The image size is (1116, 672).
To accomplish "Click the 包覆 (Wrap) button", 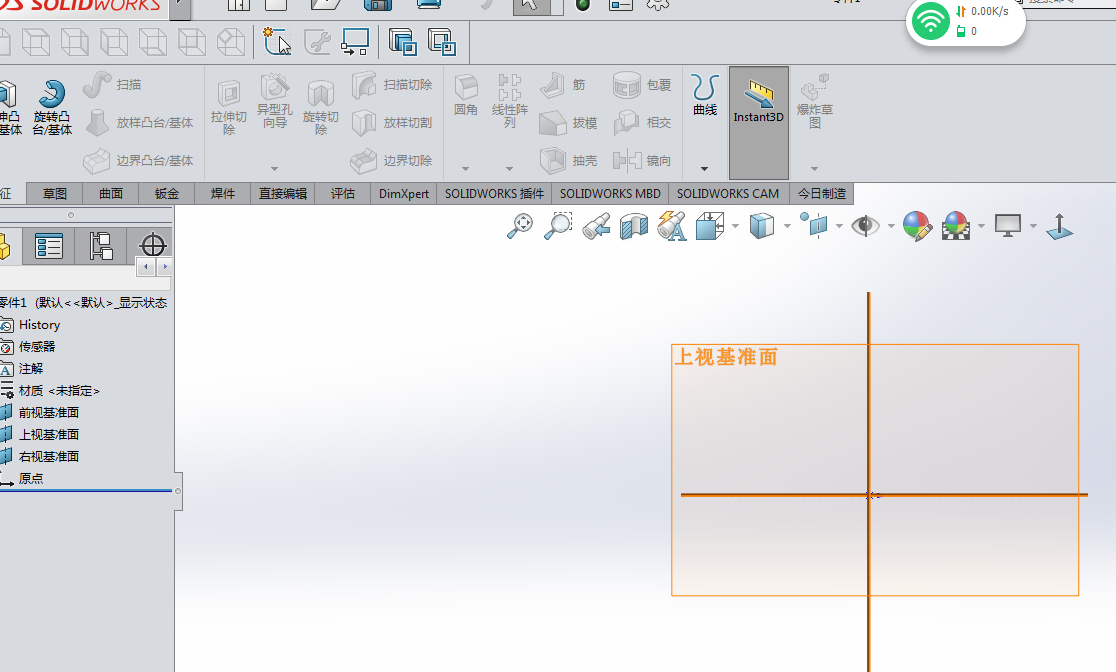I will (640, 85).
